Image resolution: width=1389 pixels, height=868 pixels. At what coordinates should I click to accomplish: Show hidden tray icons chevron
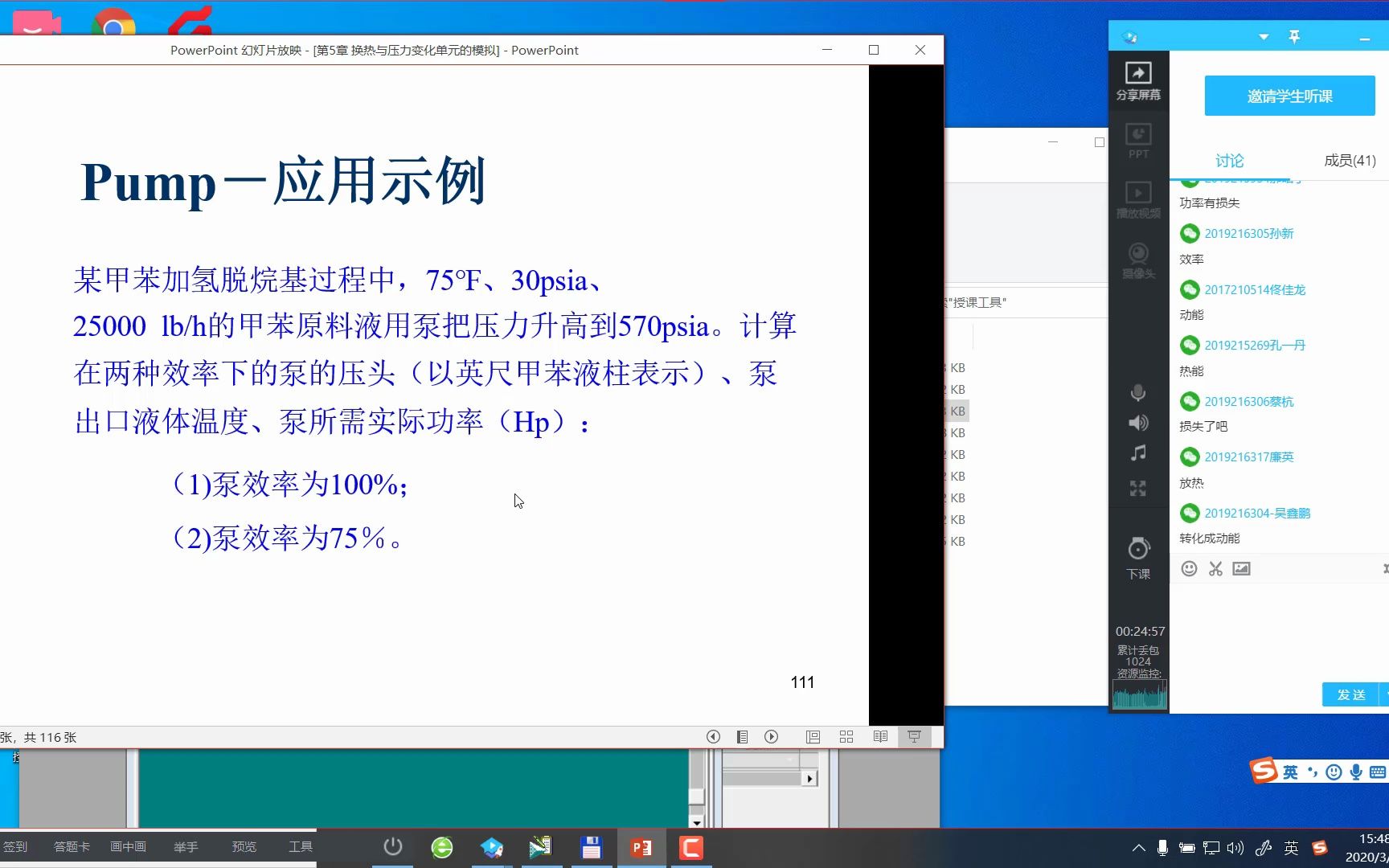point(1138,848)
